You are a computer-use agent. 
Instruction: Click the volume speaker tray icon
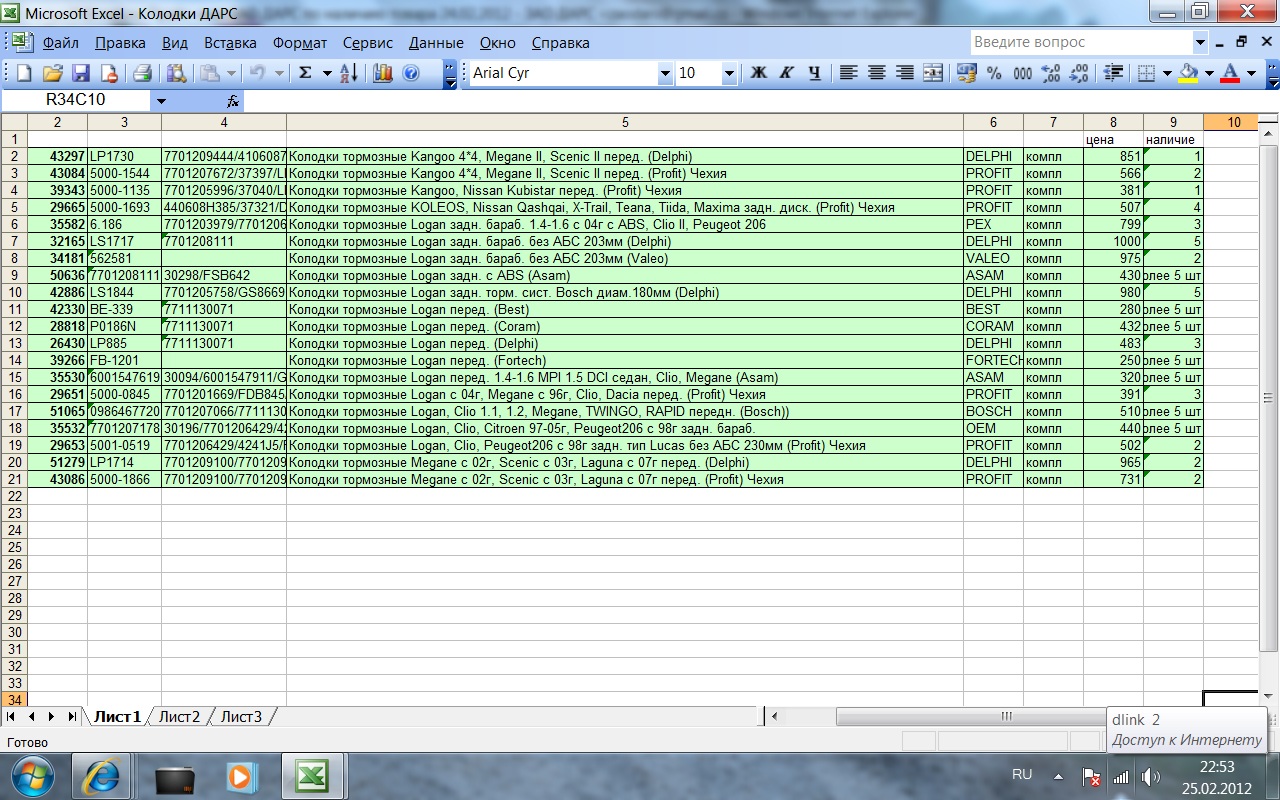click(1151, 776)
